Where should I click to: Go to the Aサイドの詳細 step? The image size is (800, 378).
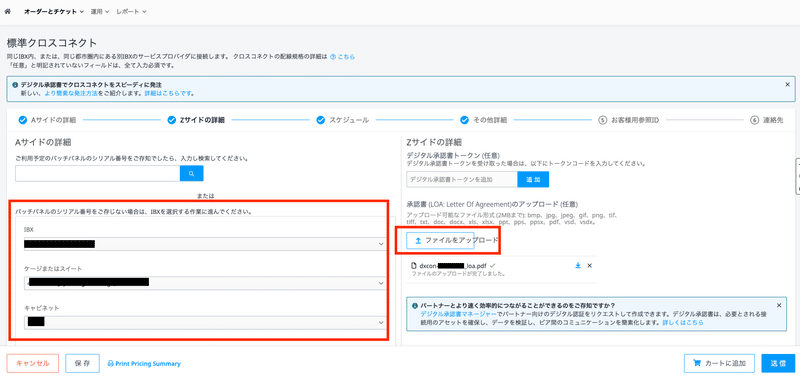[x=47, y=120]
